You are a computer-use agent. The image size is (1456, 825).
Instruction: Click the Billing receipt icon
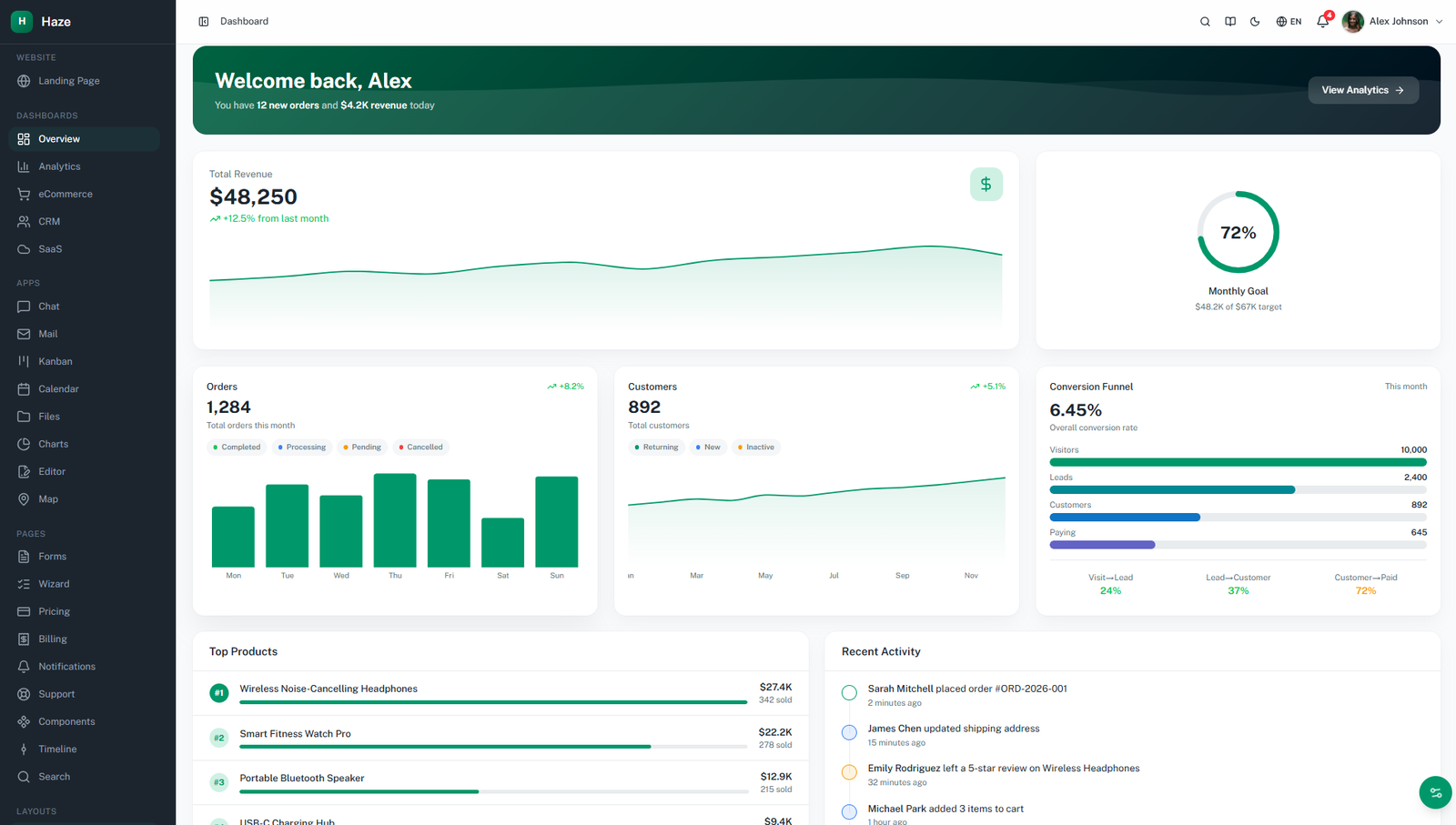coord(24,639)
